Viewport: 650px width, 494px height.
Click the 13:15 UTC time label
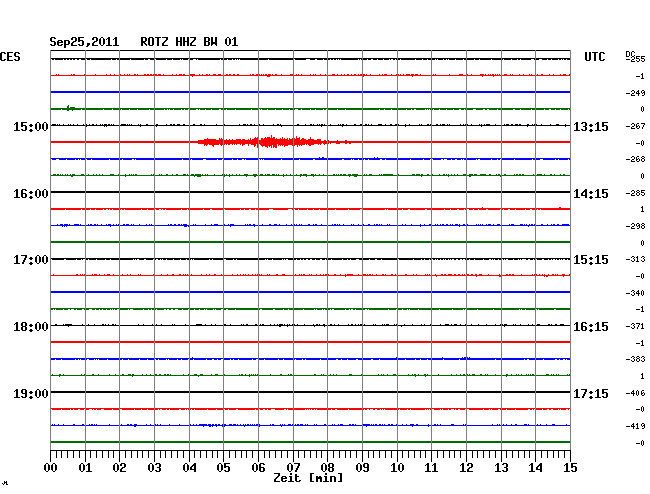tap(591, 126)
